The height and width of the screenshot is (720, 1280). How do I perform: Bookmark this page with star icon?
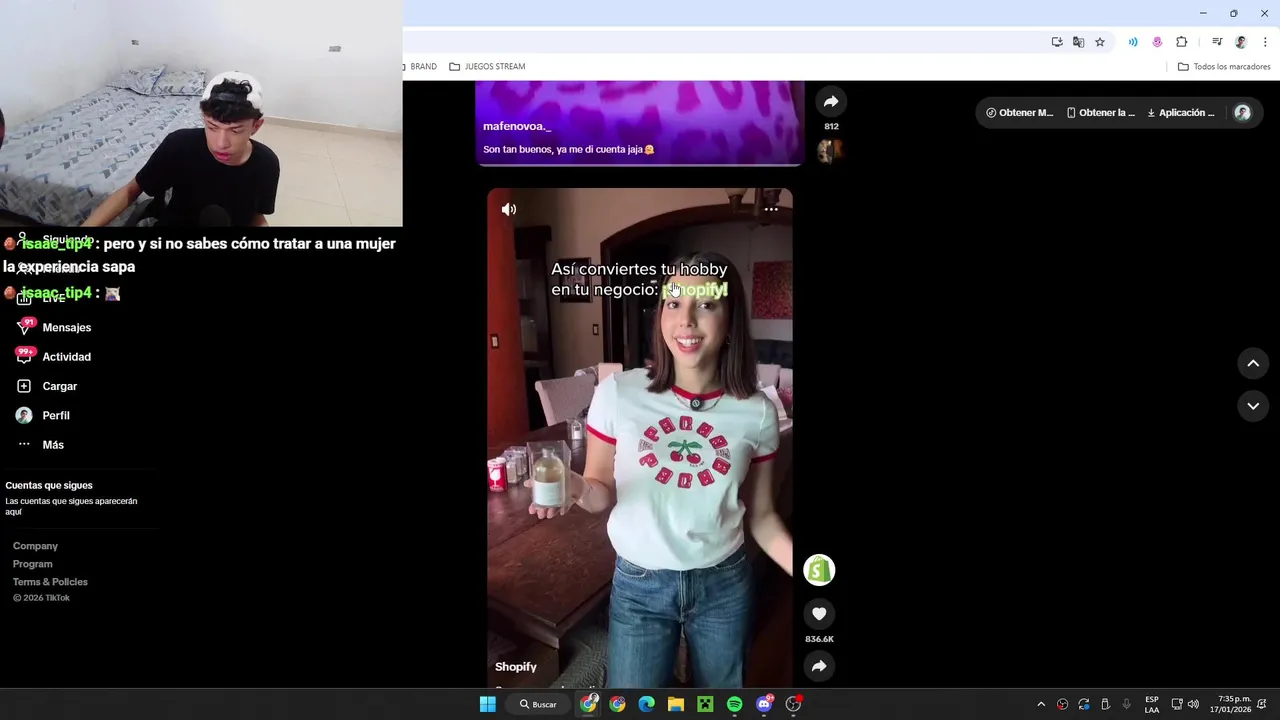pos(1100,42)
